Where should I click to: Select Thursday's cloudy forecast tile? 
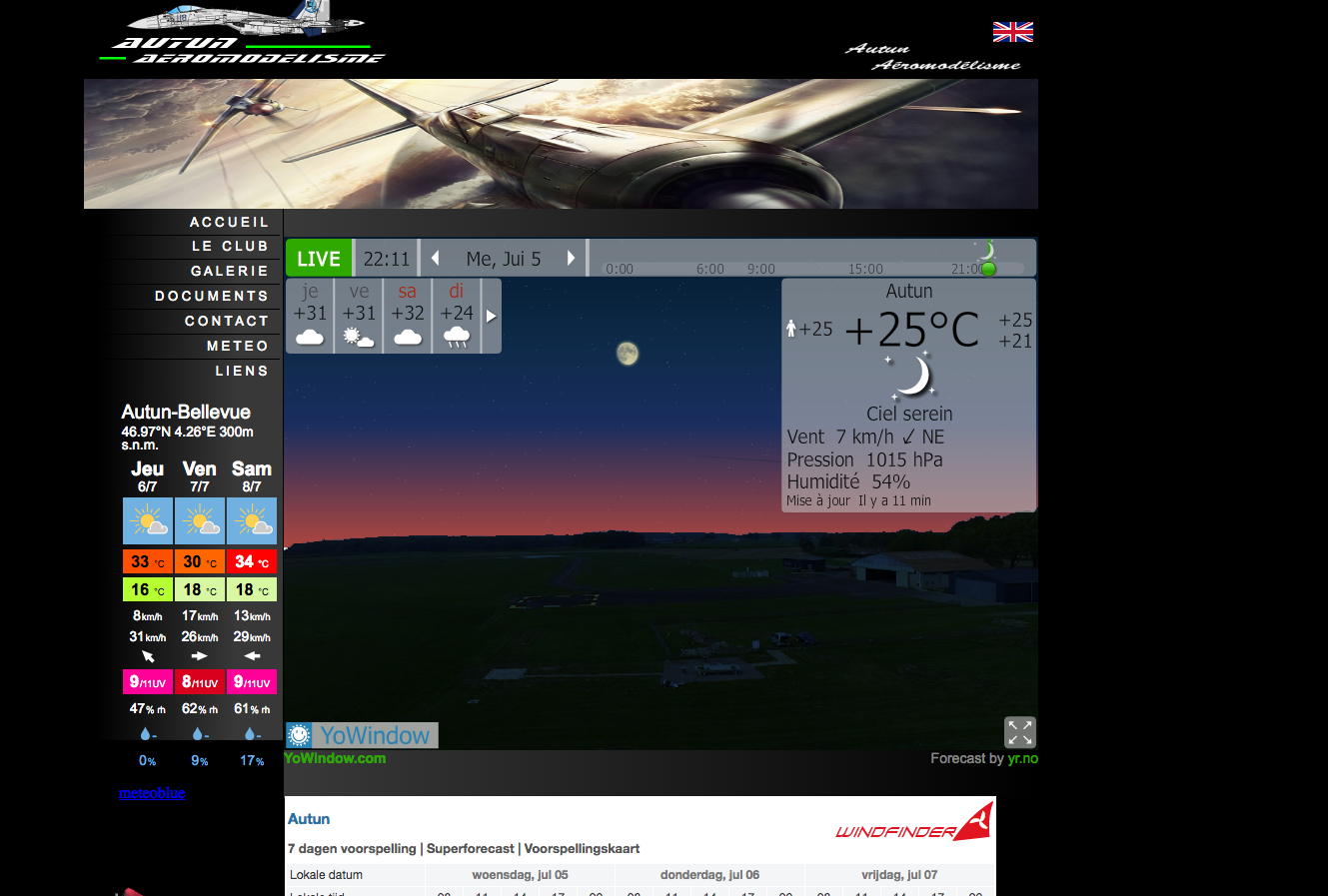(310, 316)
